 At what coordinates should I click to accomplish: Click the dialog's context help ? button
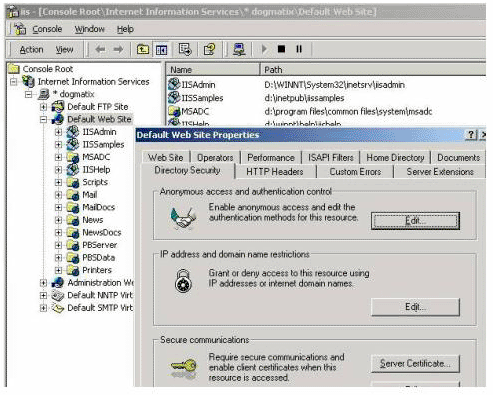click(470, 135)
